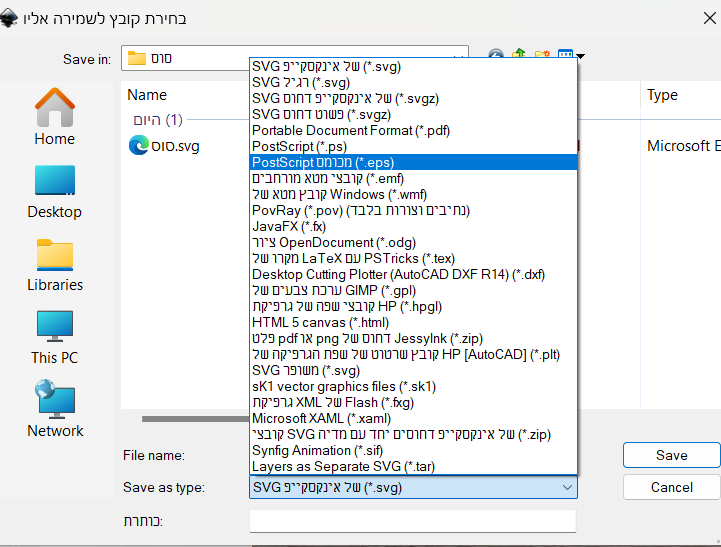The width and height of the screenshot is (721, 547).
Task: Click the כותרת title input field
Action: [413, 521]
